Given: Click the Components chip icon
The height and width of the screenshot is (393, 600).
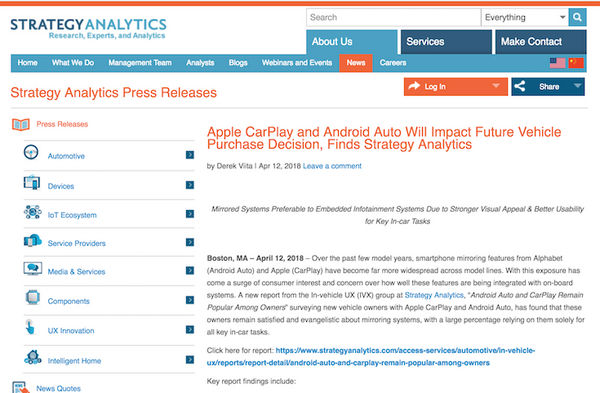Looking at the screenshot, I should (x=33, y=297).
